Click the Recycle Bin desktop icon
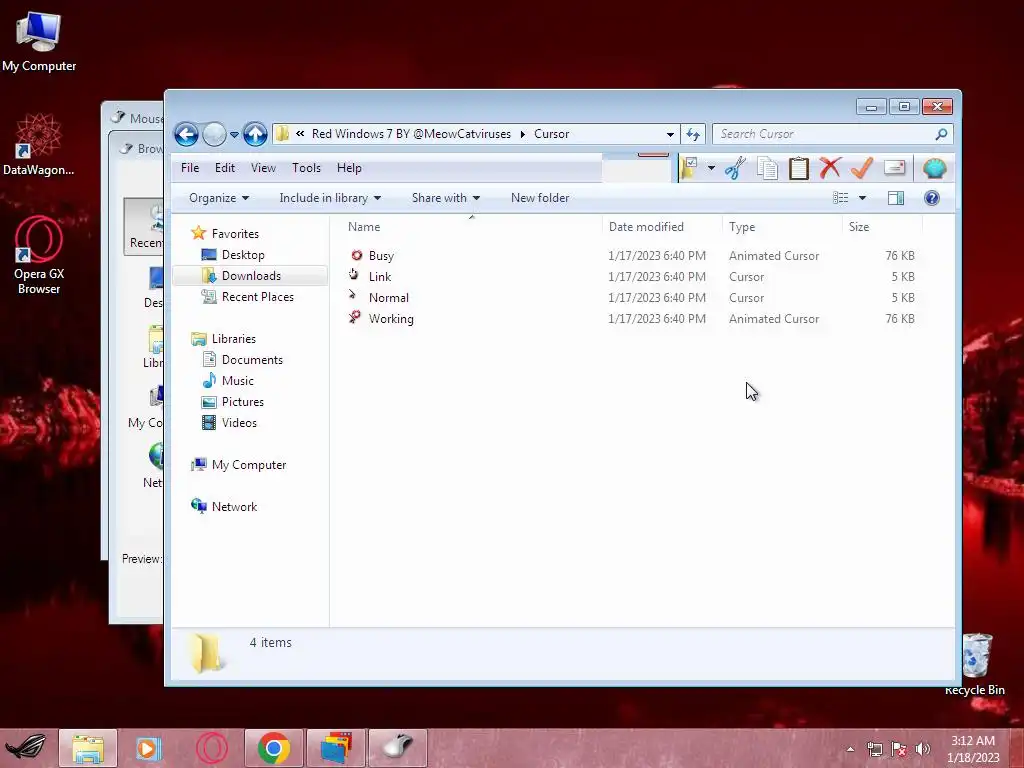 pos(975,664)
